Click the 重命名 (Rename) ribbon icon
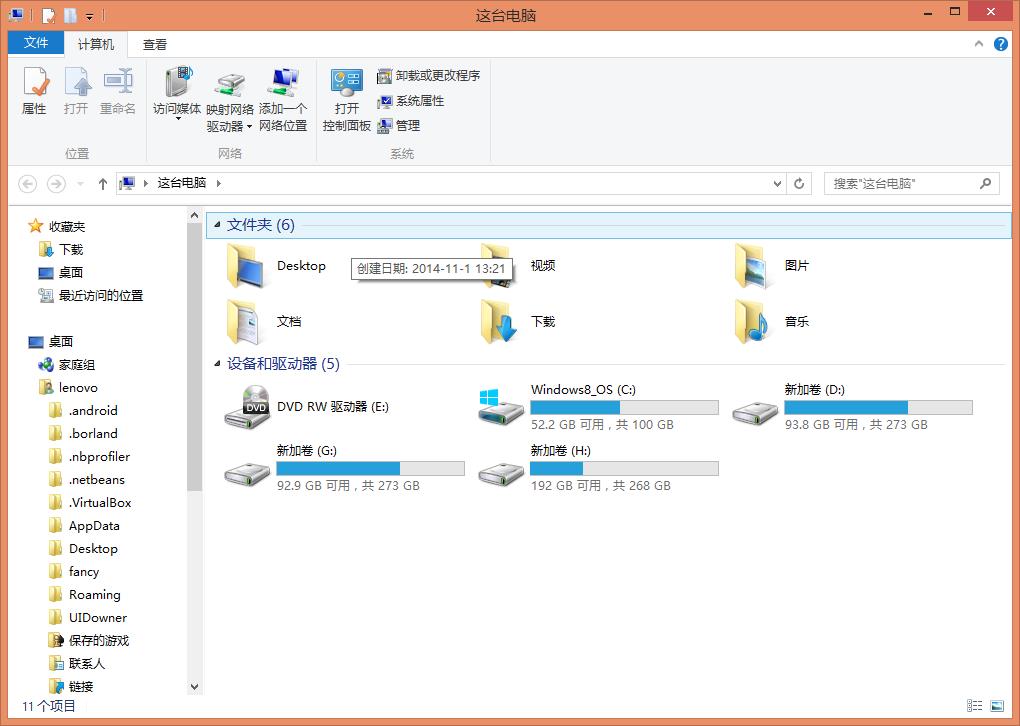The width and height of the screenshot is (1020, 726). [119, 93]
